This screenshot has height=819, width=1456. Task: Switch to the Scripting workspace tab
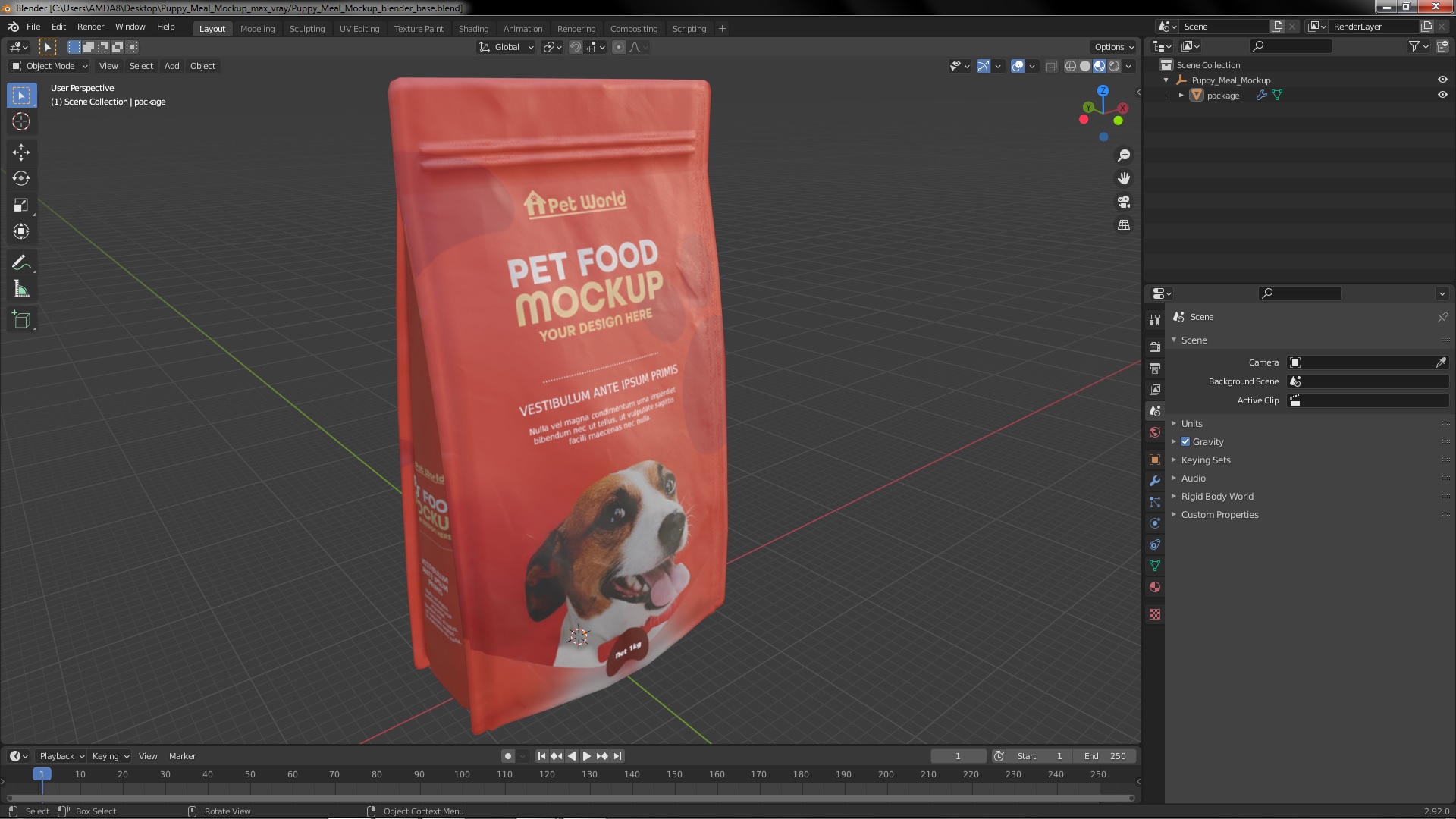click(x=689, y=29)
